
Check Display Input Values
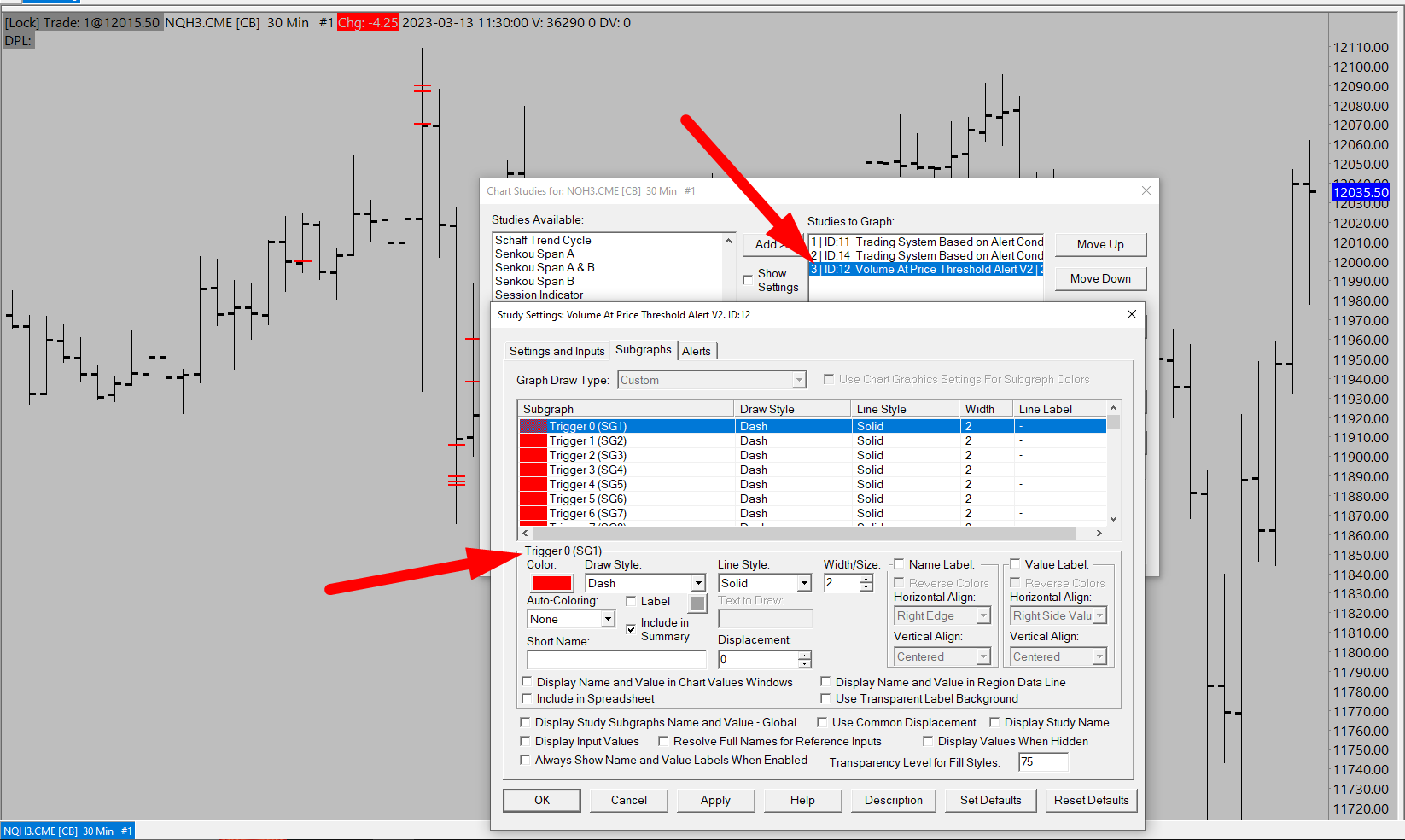[525, 741]
